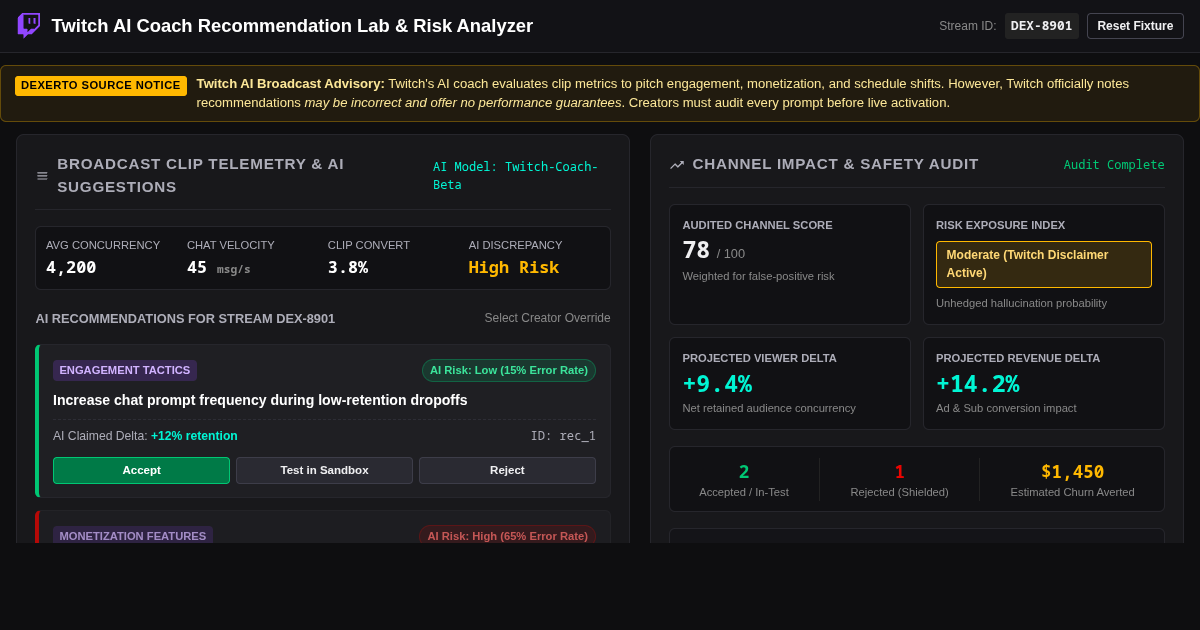Click the Projected Viewer Delta +9.4% value
The image size is (1200, 630).
point(717,384)
